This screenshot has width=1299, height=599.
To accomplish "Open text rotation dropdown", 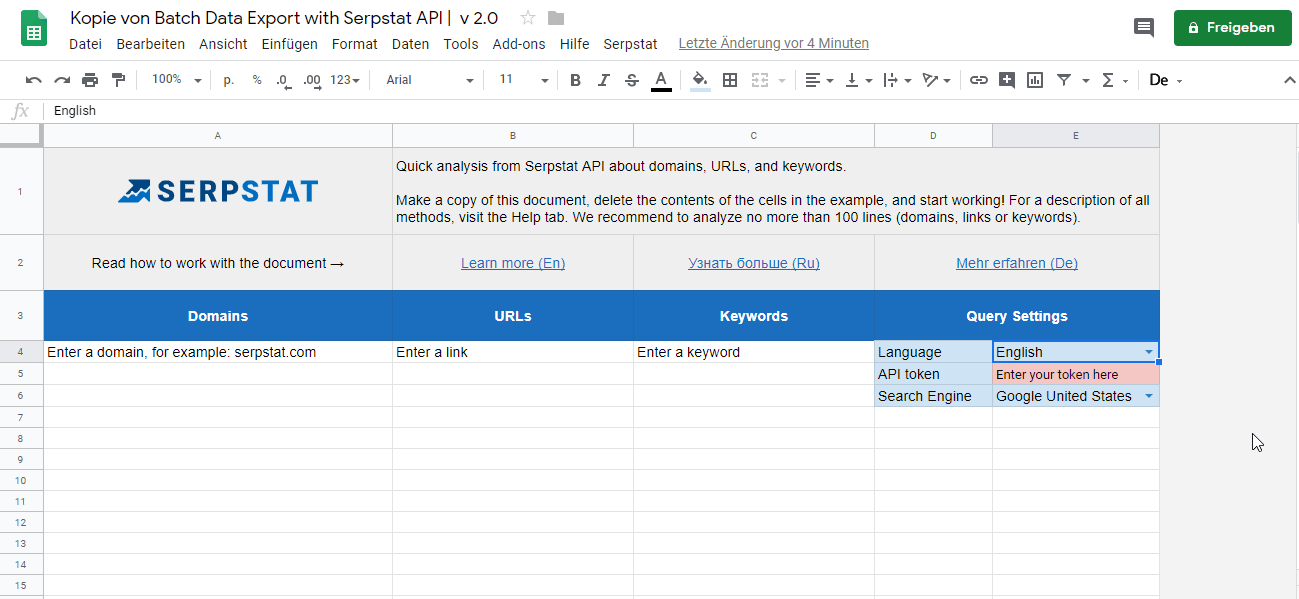I will pyautogui.click(x=936, y=80).
